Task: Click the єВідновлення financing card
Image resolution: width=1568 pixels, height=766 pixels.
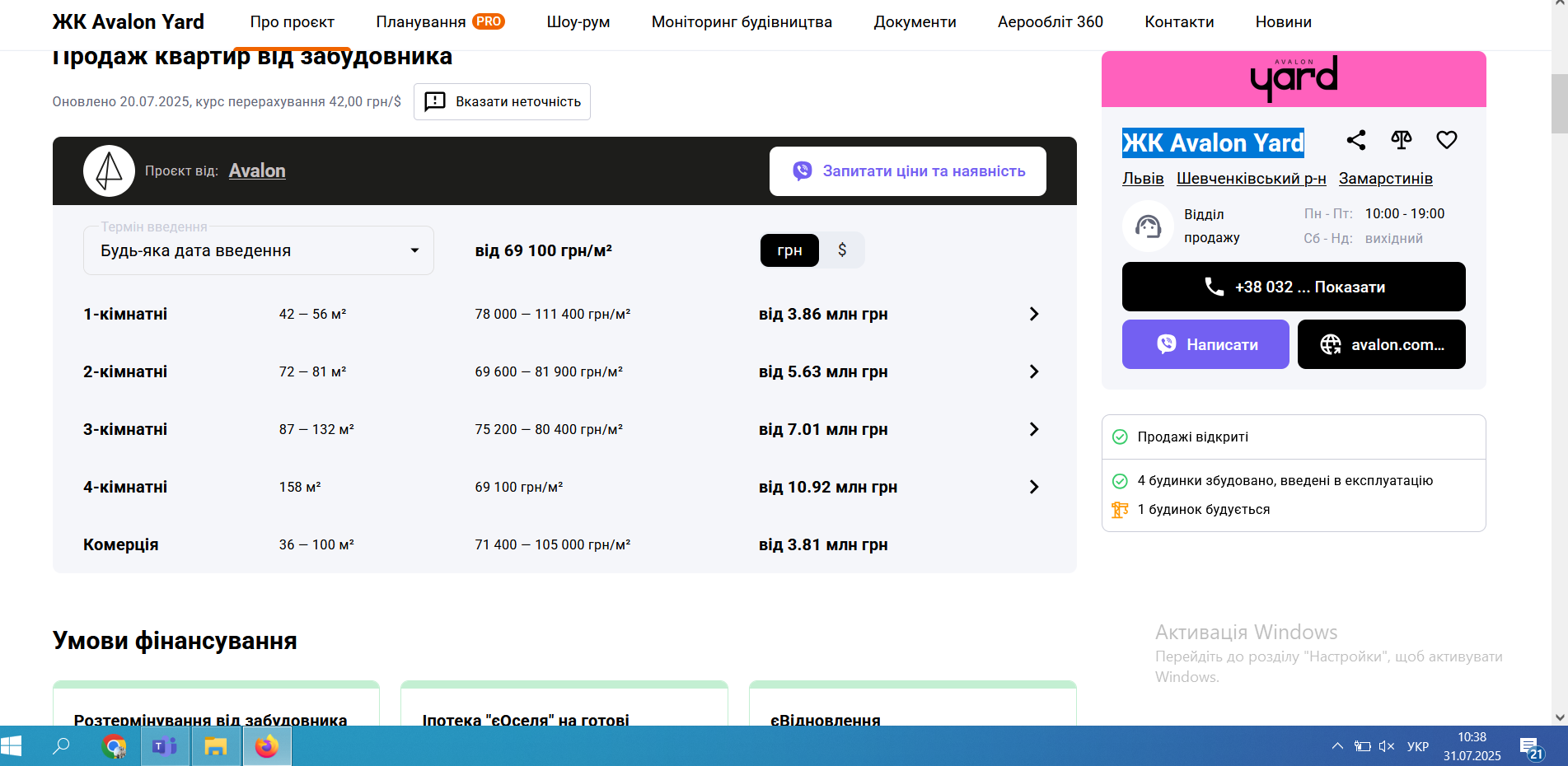Action: (x=912, y=703)
